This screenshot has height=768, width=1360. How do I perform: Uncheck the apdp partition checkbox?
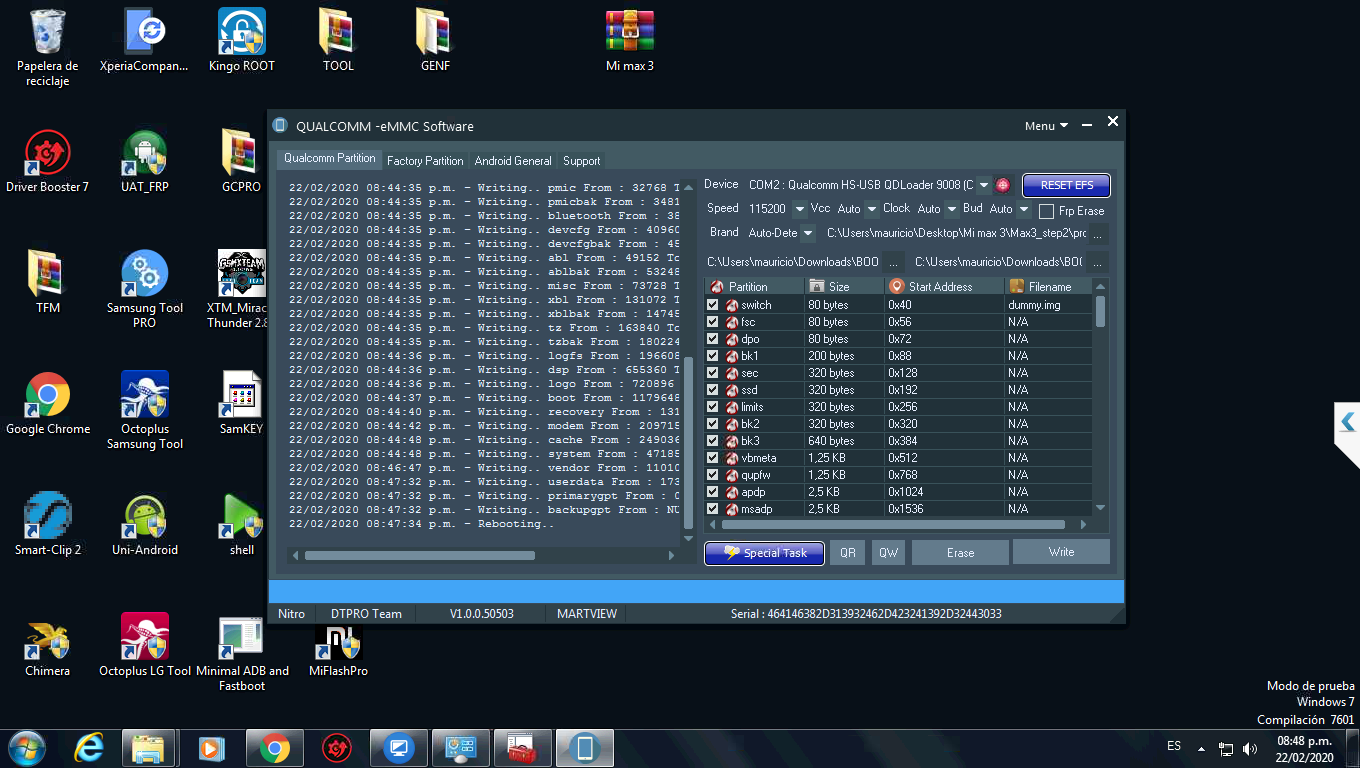(x=713, y=492)
